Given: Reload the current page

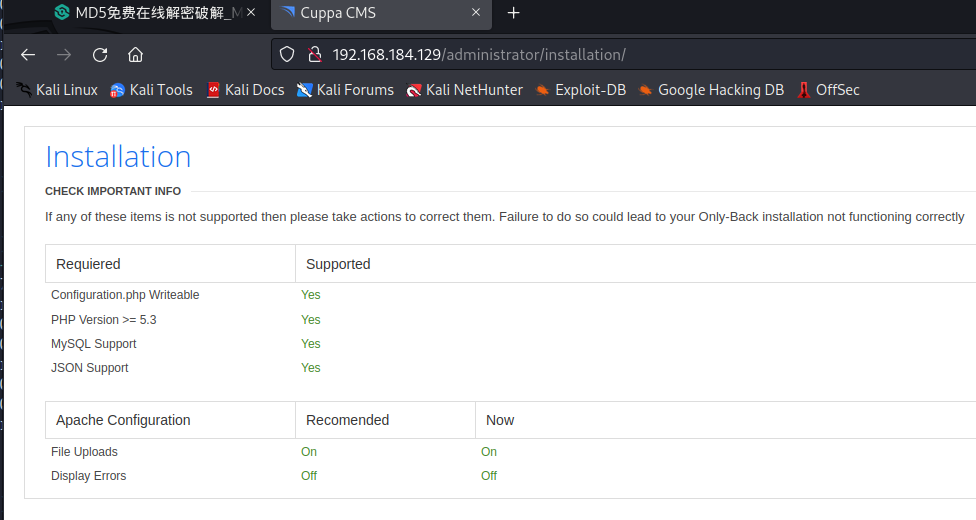Looking at the screenshot, I should pos(100,55).
